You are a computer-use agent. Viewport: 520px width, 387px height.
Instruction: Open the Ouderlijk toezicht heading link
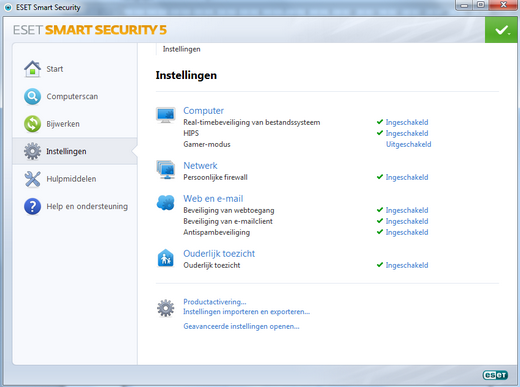tap(219, 254)
